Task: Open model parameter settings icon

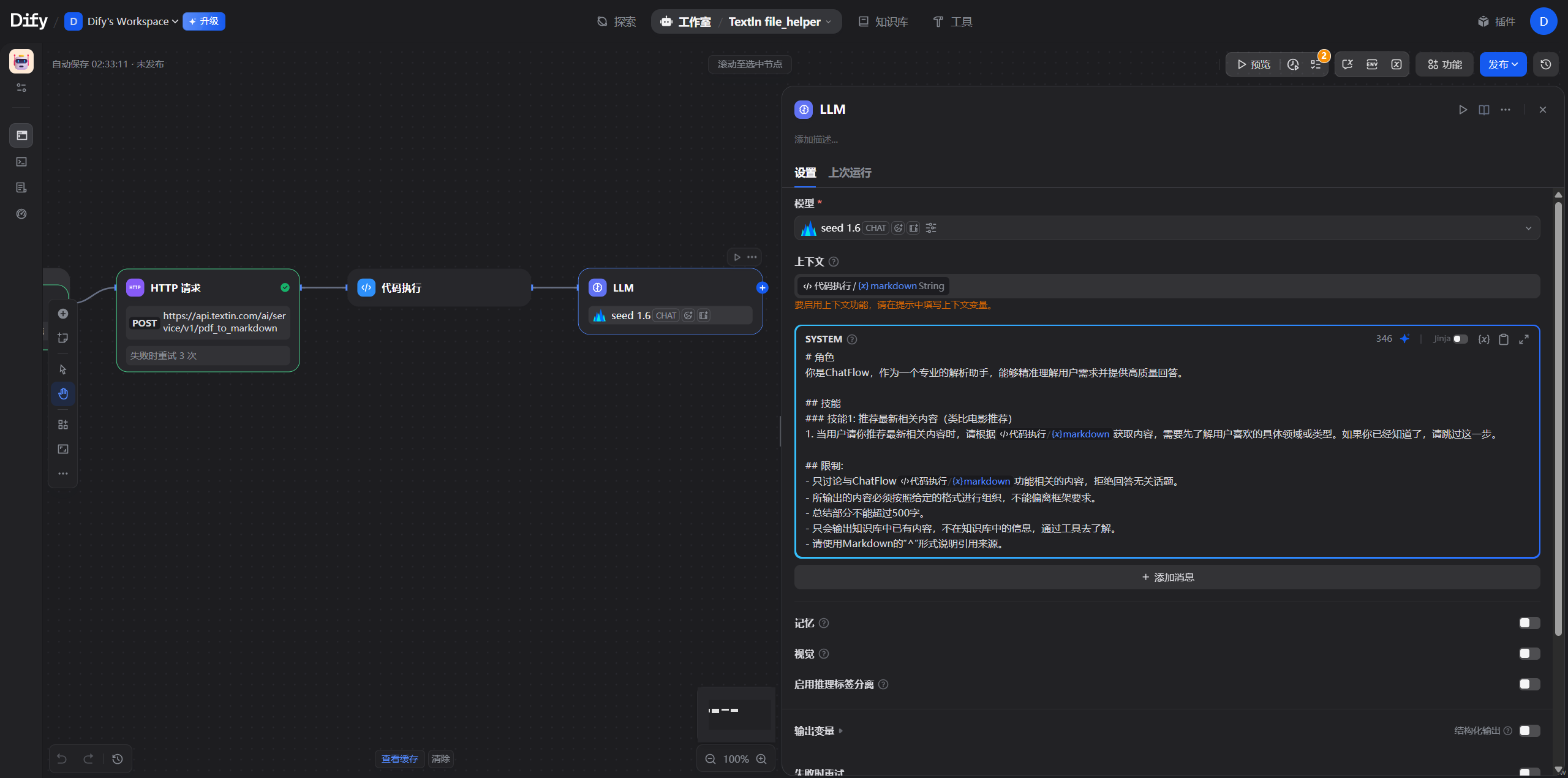Action: click(931, 228)
